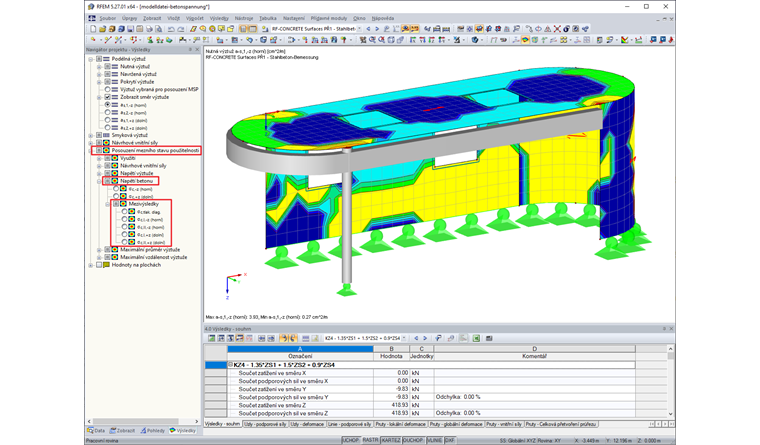This screenshot has width=760, height=445.
Task: Open the Soubor menu
Action: [x=108, y=18]
